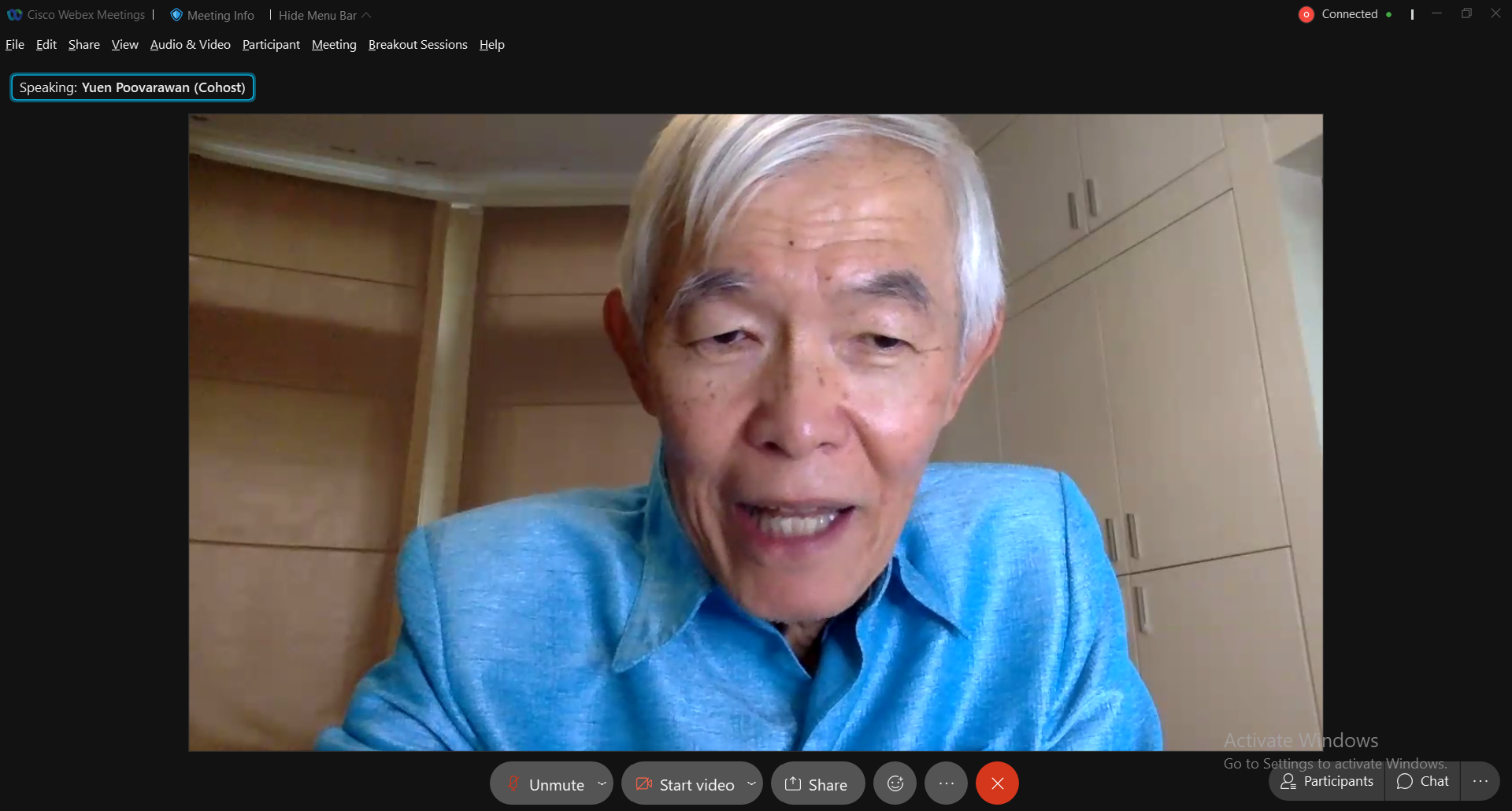The height and width of the screenshot is (811, 1512).
Task: Click the Meeting Info shield icon
Action: (x=176, y=15)
